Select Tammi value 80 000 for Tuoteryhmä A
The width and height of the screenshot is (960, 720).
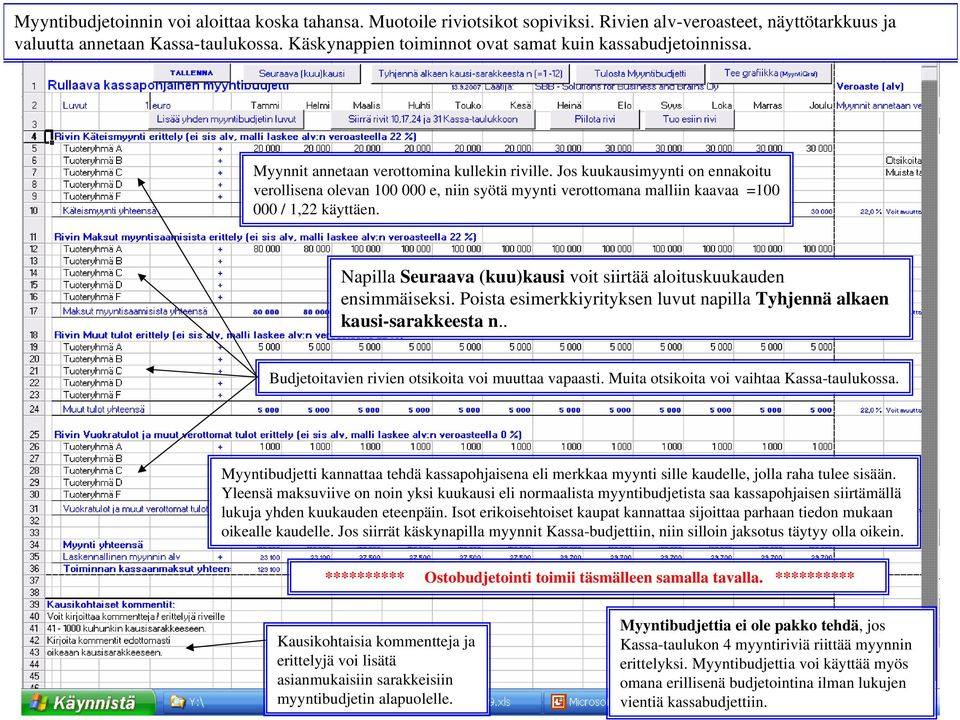[266, 249]
